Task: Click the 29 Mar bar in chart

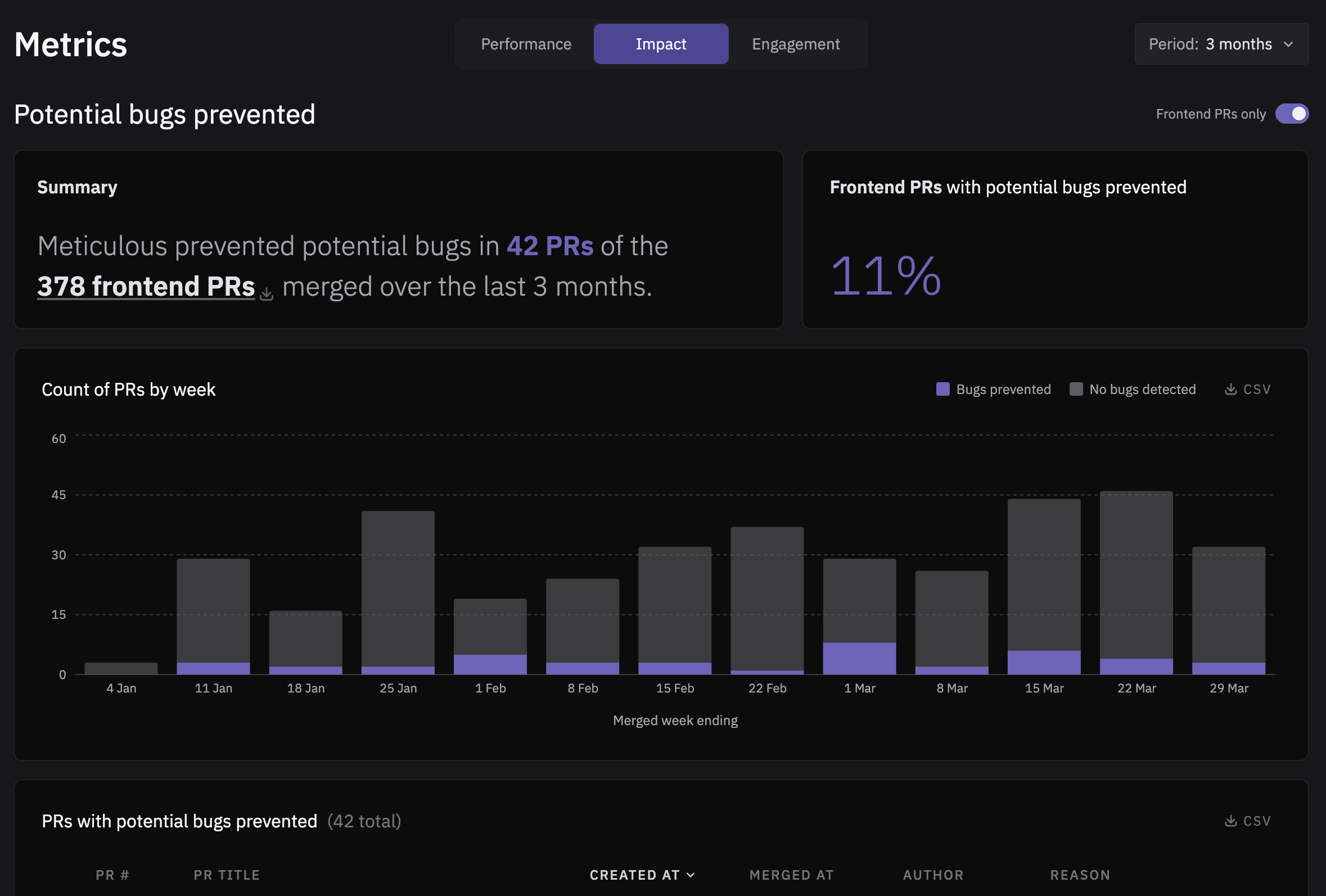Action: click(x=1228, y=610)
